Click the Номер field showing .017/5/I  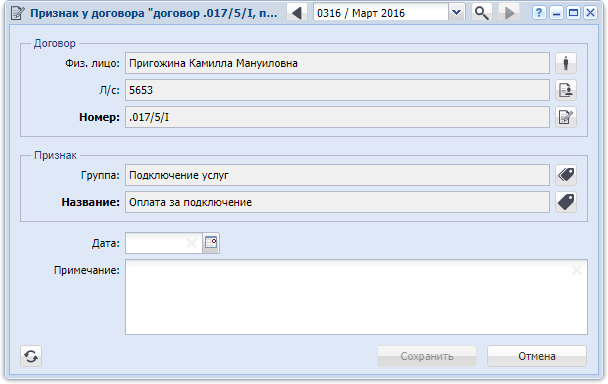[x=337, y=117]
